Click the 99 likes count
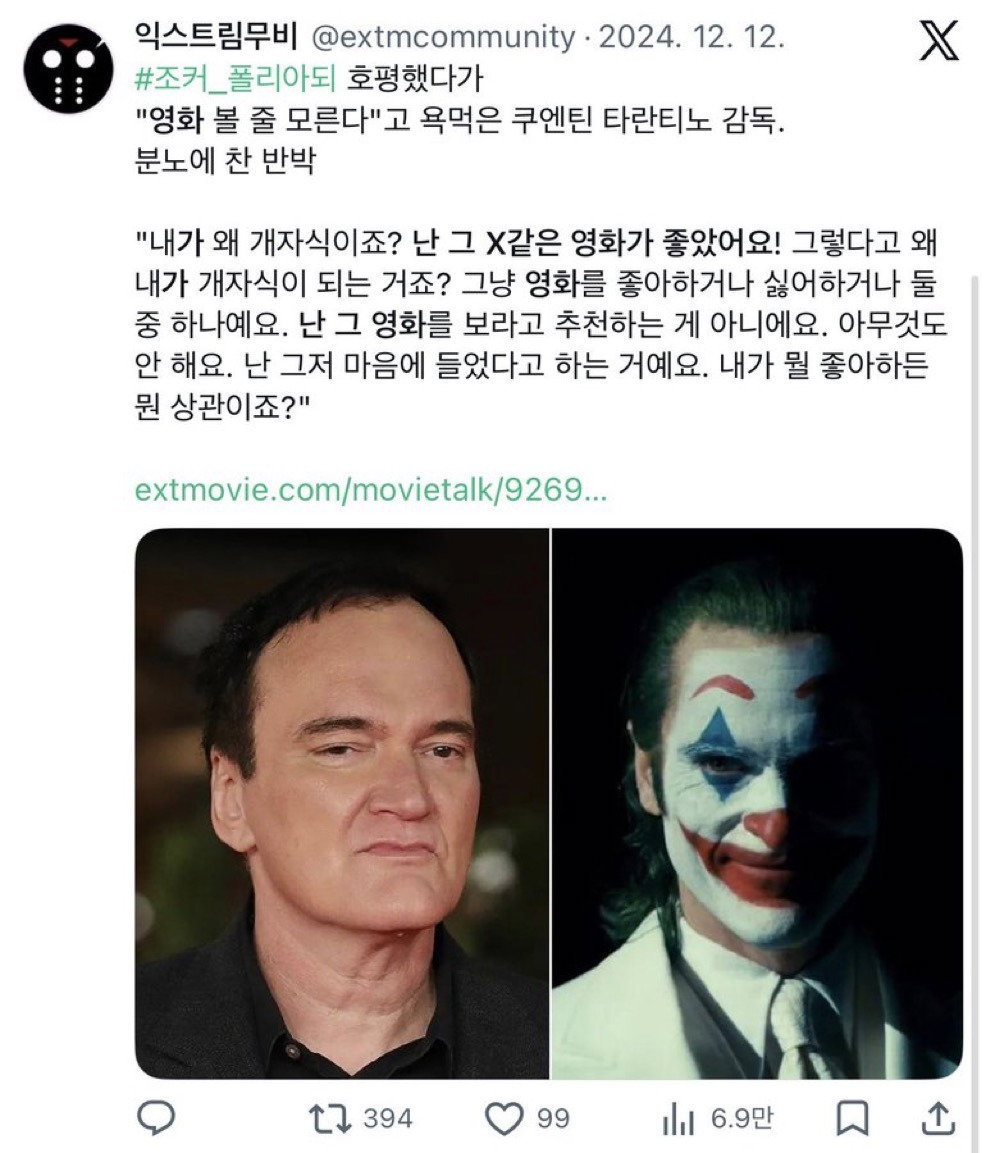The image size is (986, 1153). tap(553, 1118)
